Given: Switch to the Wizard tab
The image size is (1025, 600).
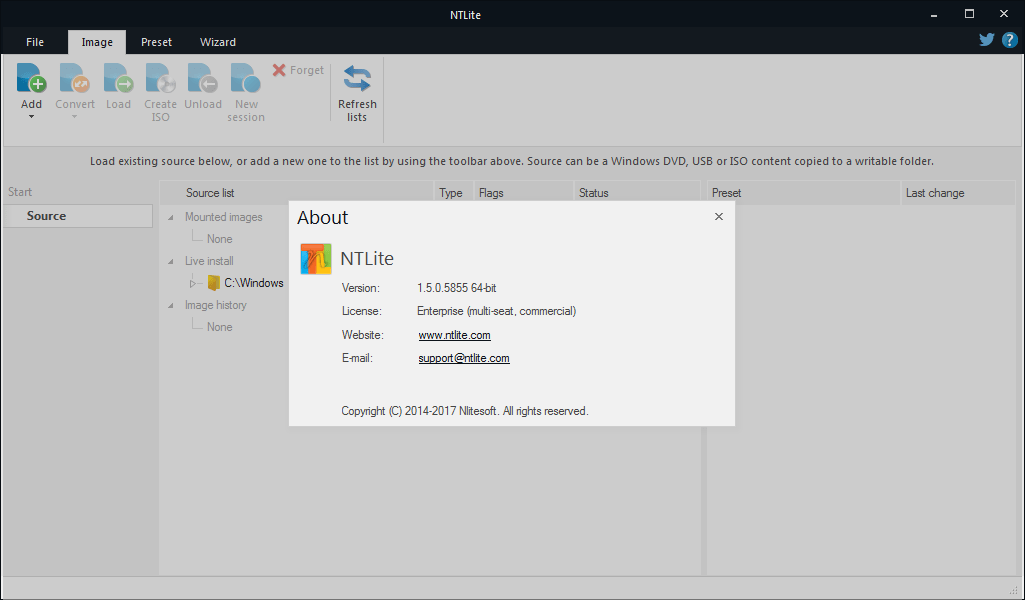Looking at the screenshot, I should pos(217,42).
